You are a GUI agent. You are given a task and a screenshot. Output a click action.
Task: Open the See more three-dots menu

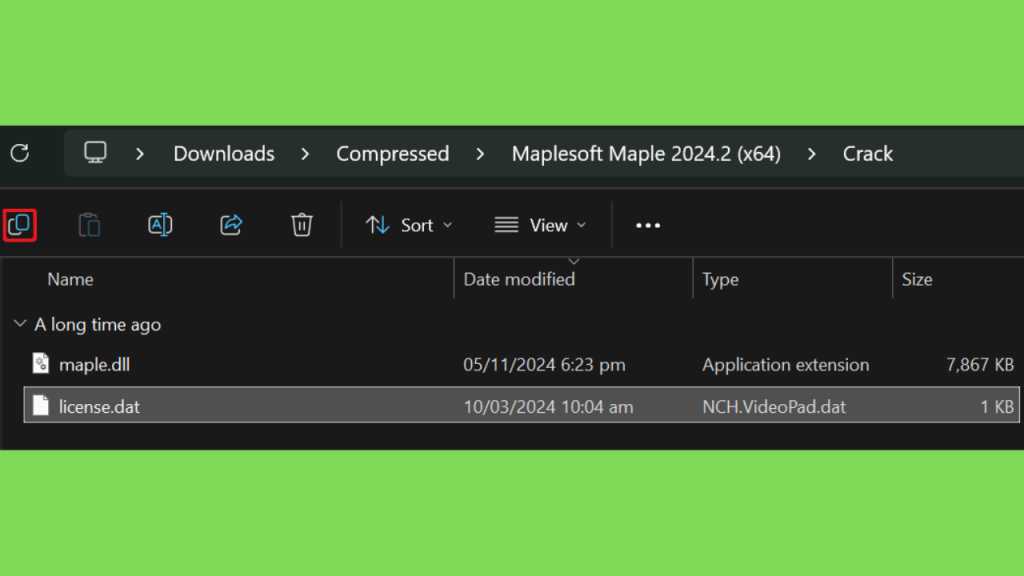(x=648, y=225)
